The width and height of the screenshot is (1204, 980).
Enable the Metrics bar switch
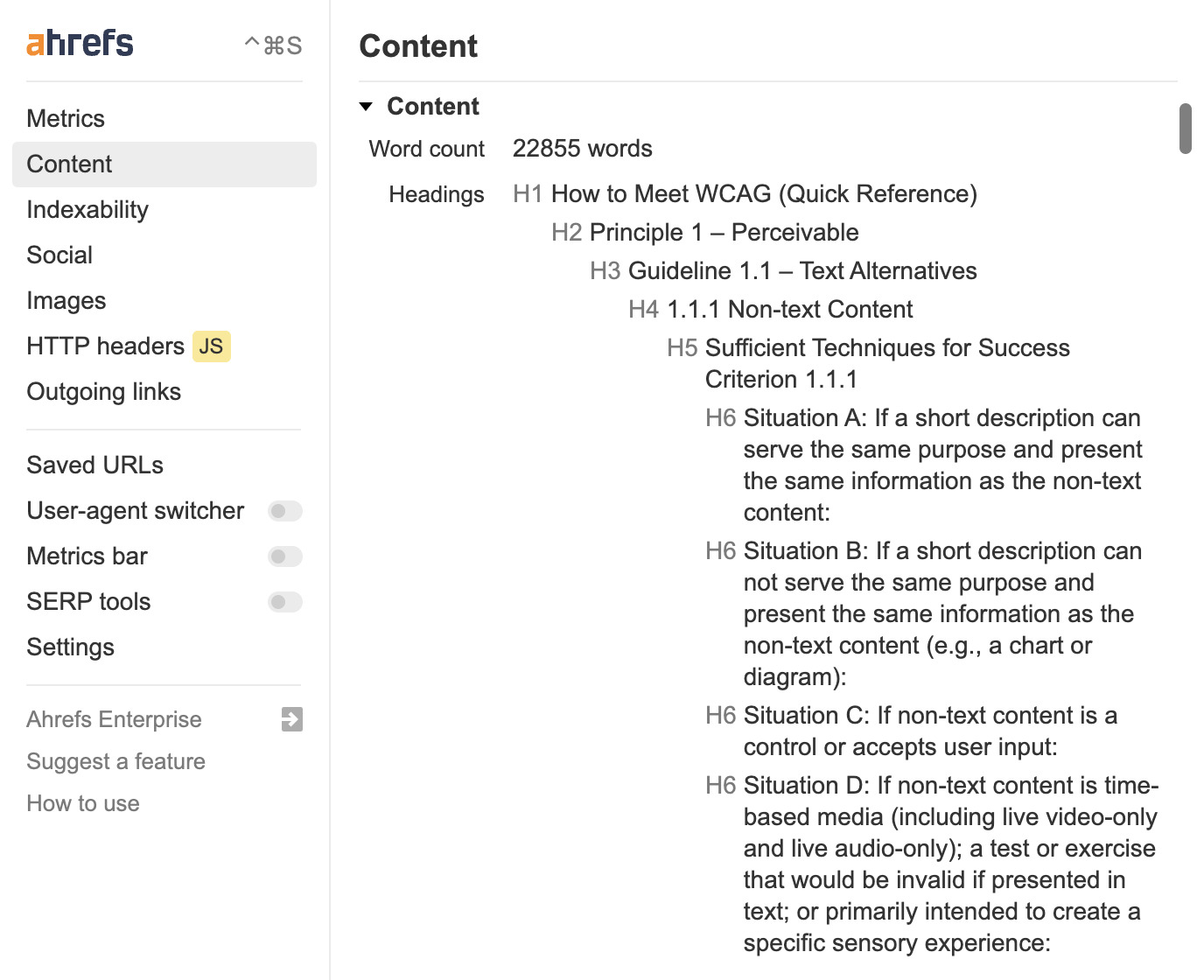pyautogui.click(x=284, y=556)
